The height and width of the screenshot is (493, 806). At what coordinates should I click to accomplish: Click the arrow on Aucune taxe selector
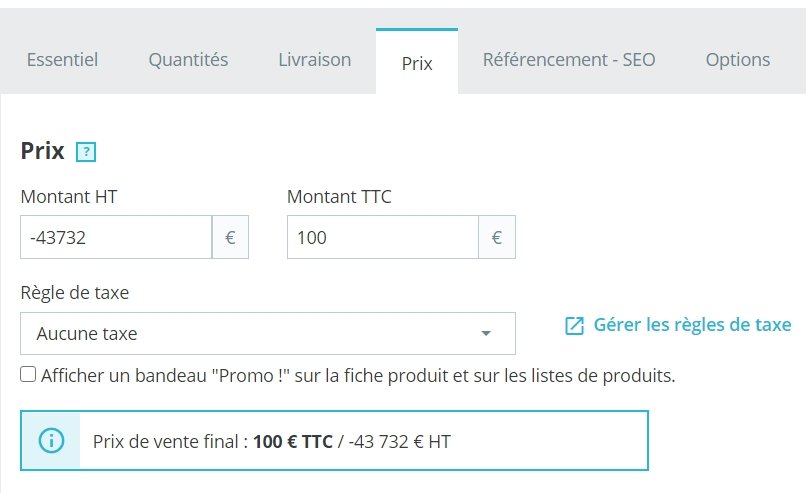point(486,333)
